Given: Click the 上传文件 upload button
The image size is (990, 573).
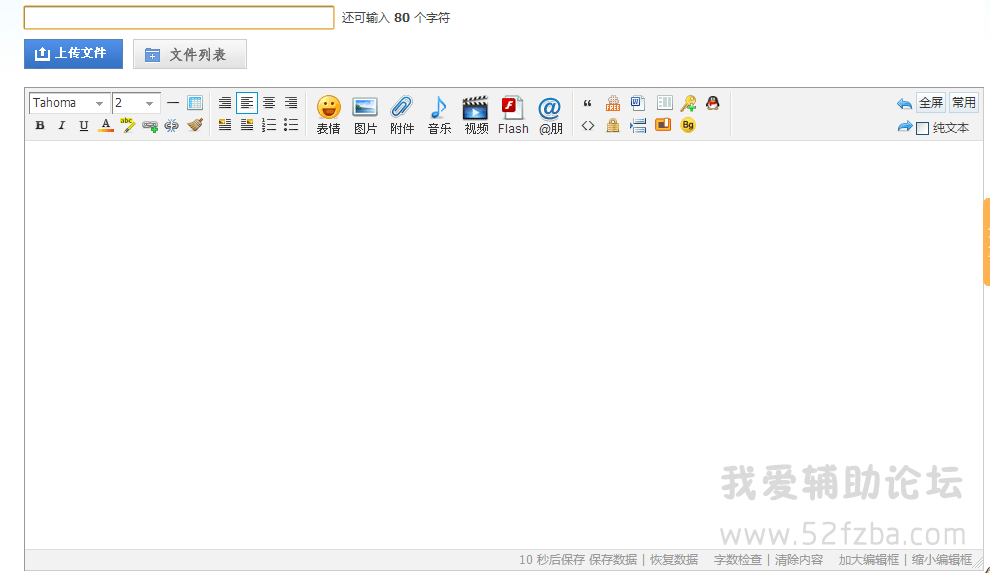Looking at the screenshot, I should [x=73, y=54].
